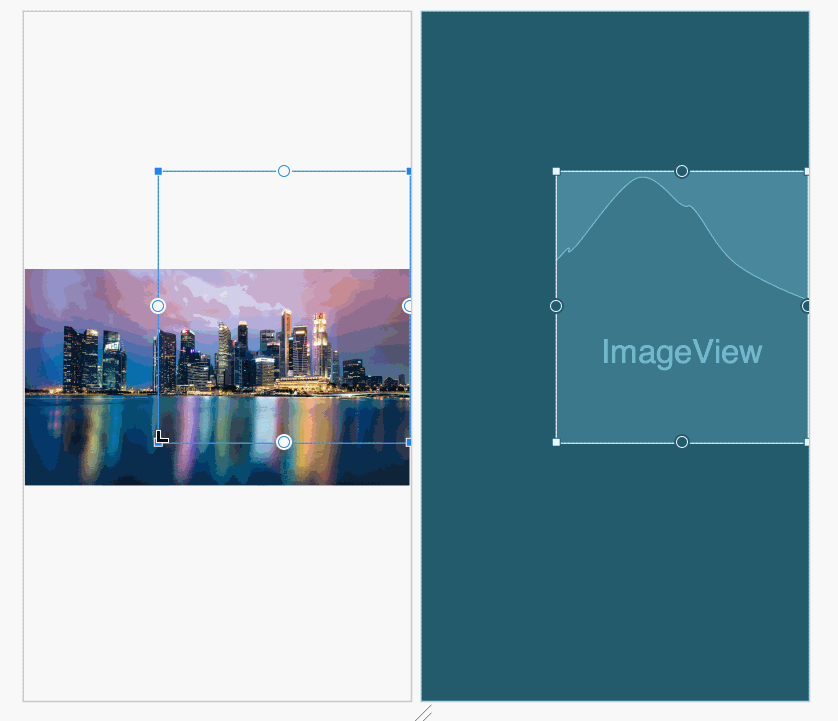The width and height of the screenshot is (838, 721).
Task: Click the ImageView label in the blueprint
Action: click(682, 352)
